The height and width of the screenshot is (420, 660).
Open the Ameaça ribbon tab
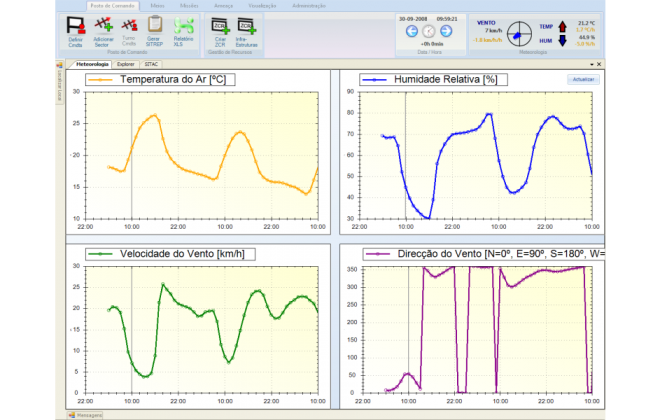[x=223, y=6]
